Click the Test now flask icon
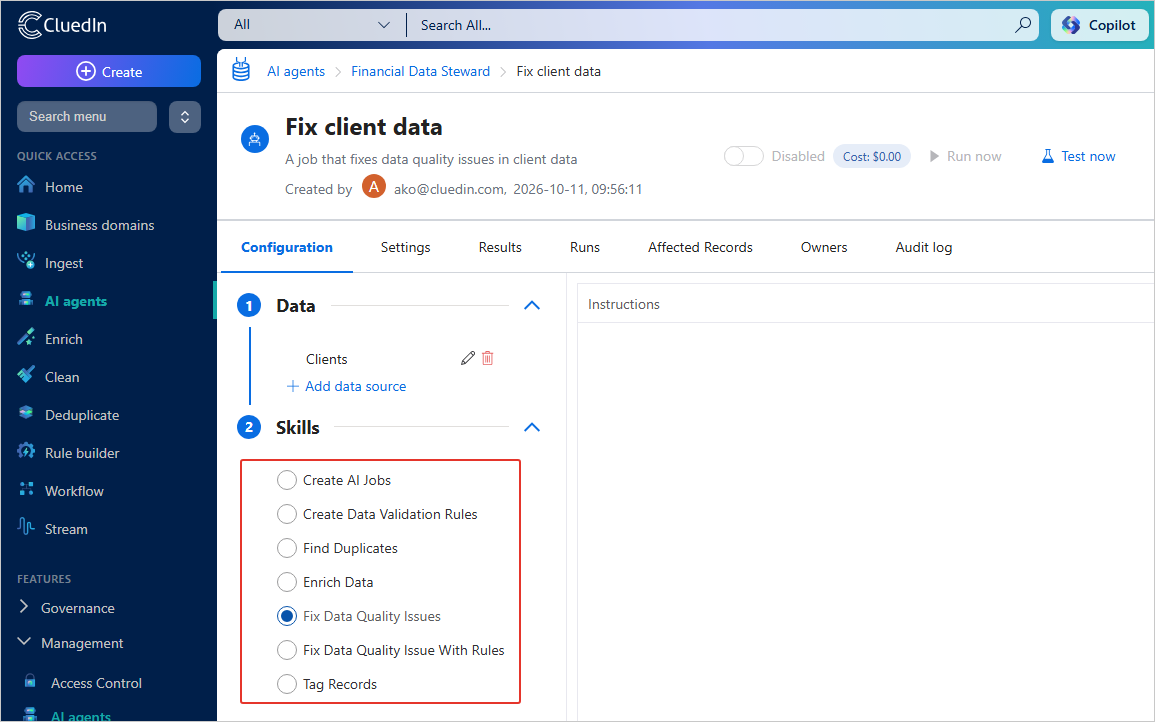 pos(1047,156)
